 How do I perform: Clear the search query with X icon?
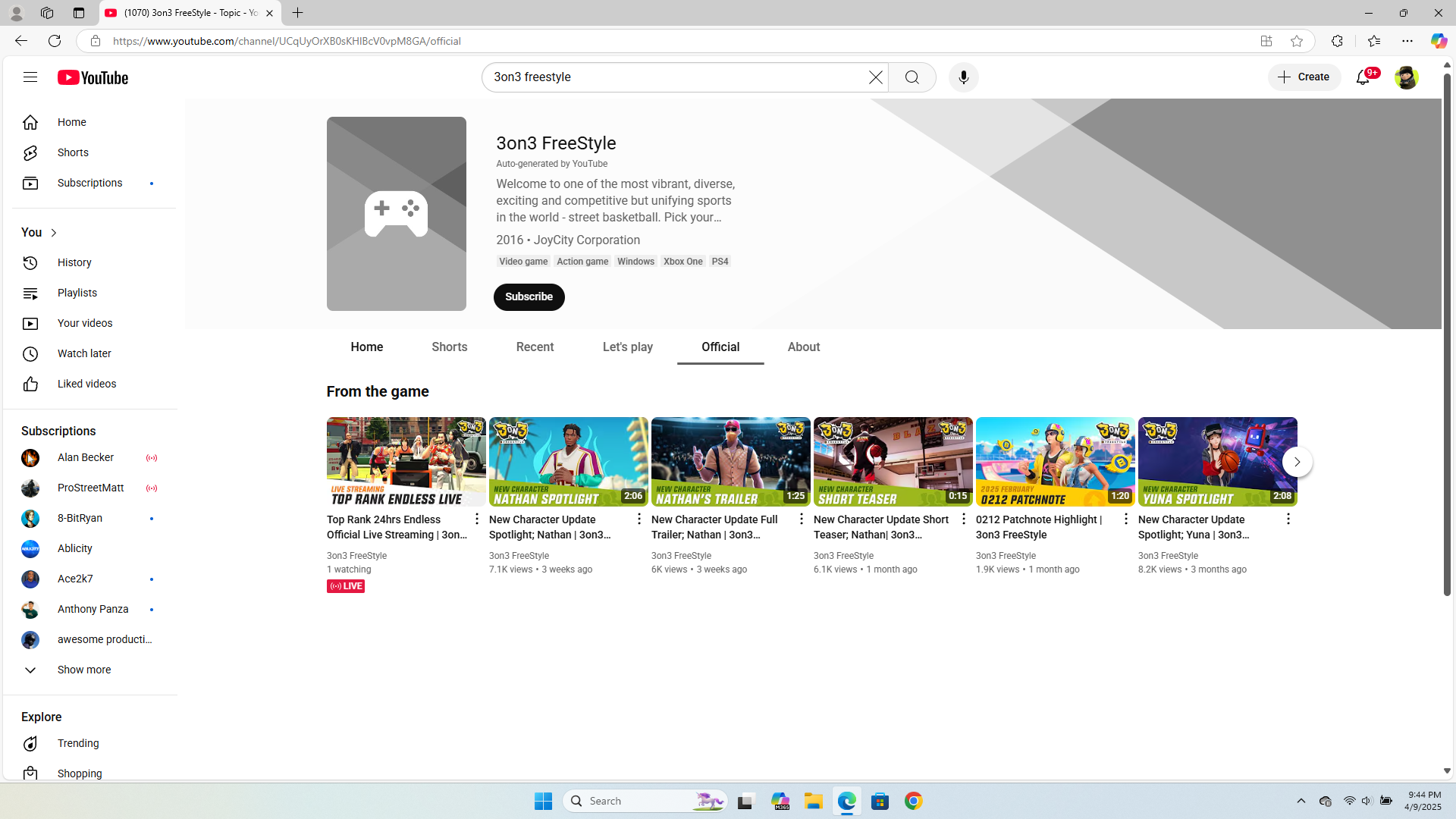coord(876,77)
